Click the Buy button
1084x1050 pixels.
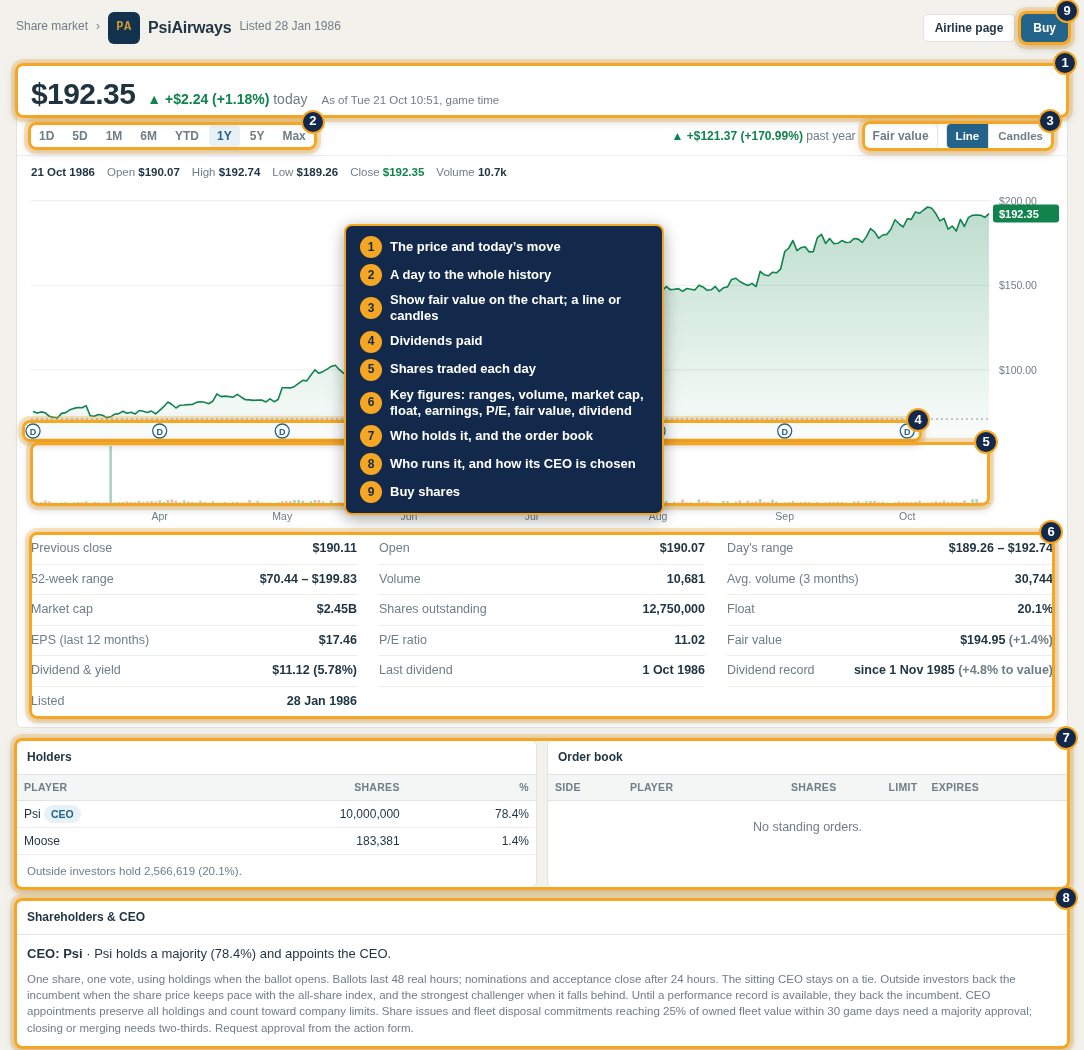(x=1043, y=28)
